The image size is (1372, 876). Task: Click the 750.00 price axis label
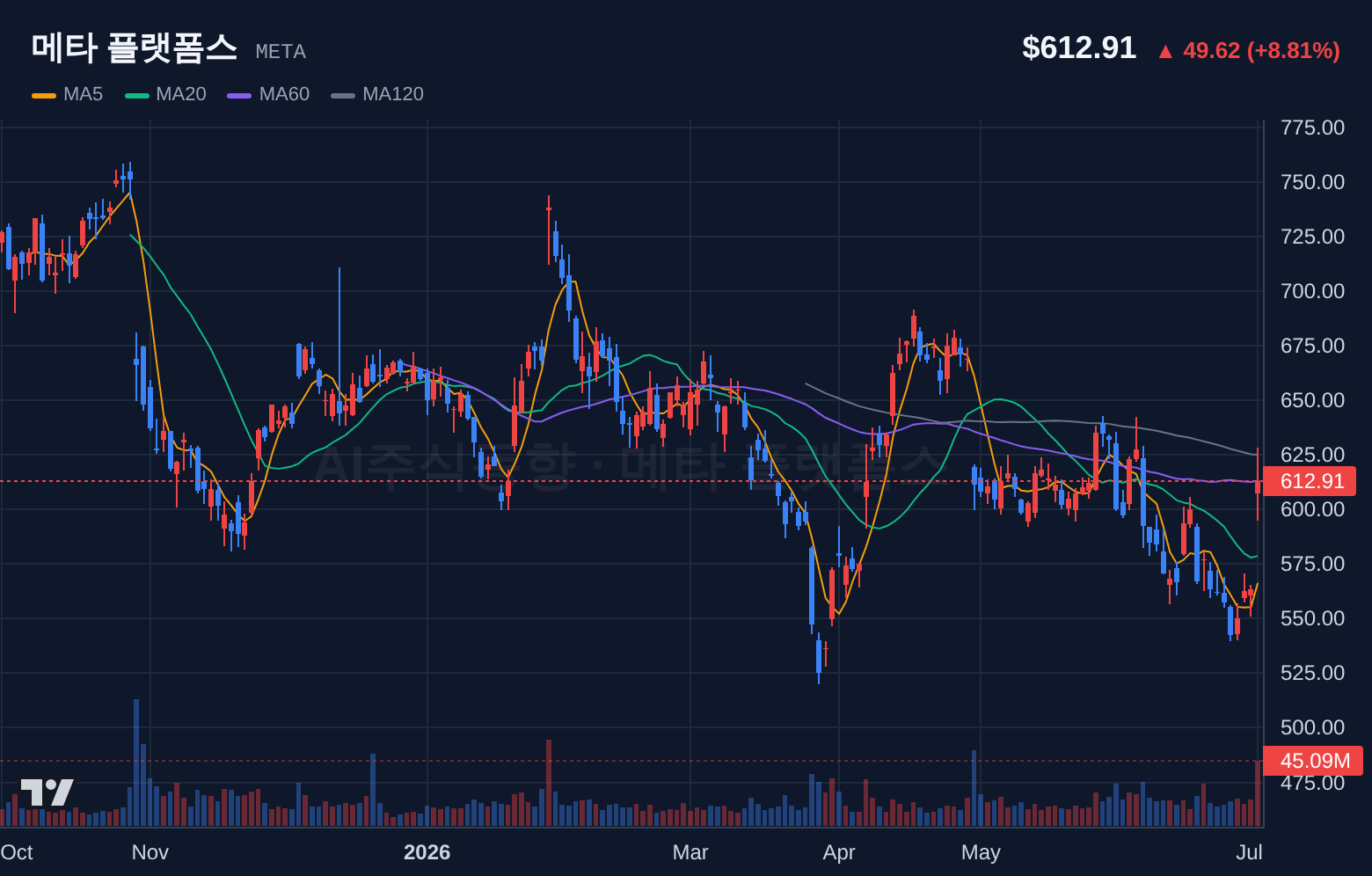(x=1312, y=182)
